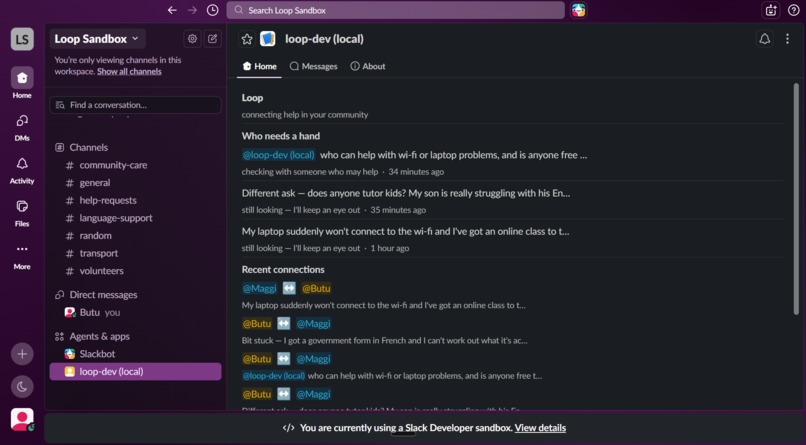Click the @loop-dev (local) mention under Who needs a hand

click(279, 155)
